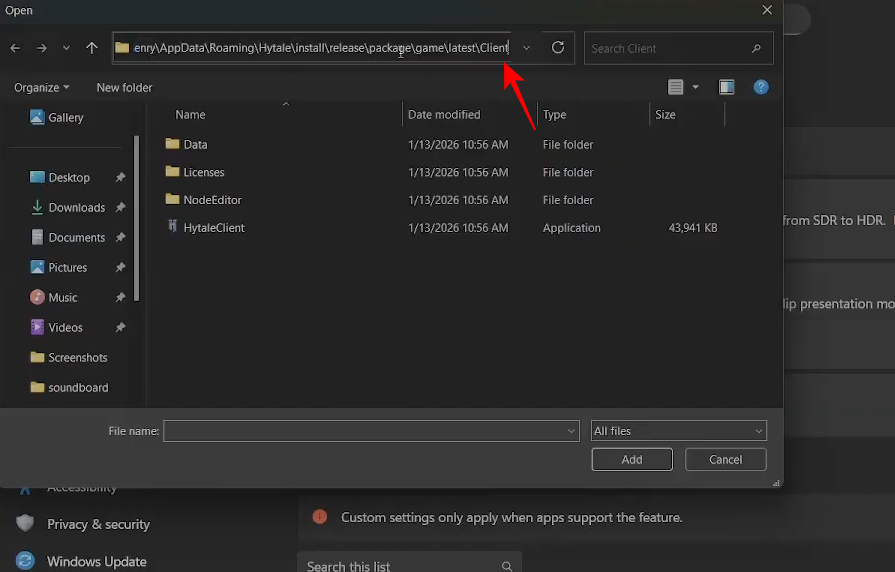Open the All files type dropdown
This screenshot has height=572, width=895.
pos(678,431)
